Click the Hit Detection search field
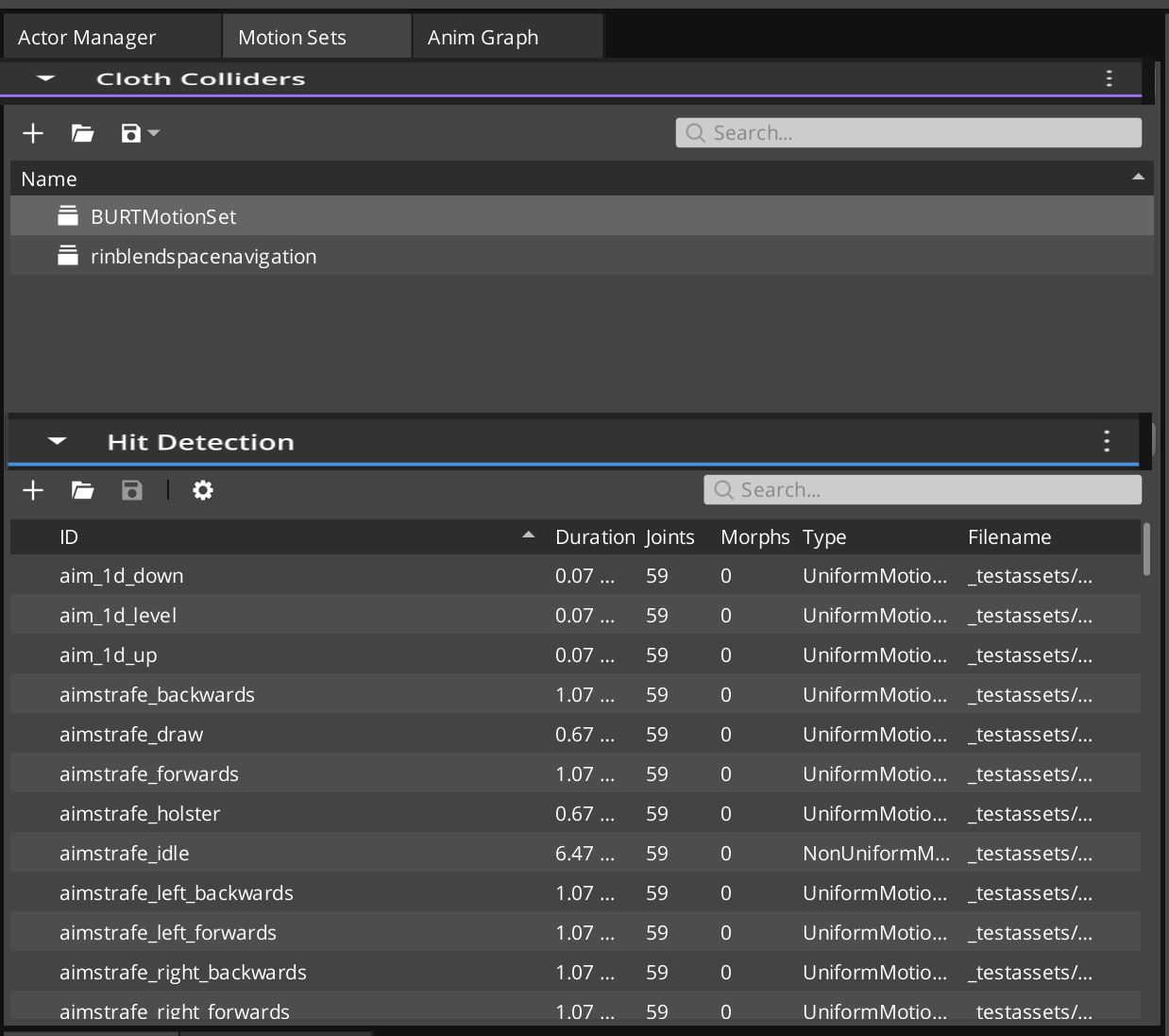Image resolution: width=1169 pixels, height=1036 pixels. click(x=922, y=489)
